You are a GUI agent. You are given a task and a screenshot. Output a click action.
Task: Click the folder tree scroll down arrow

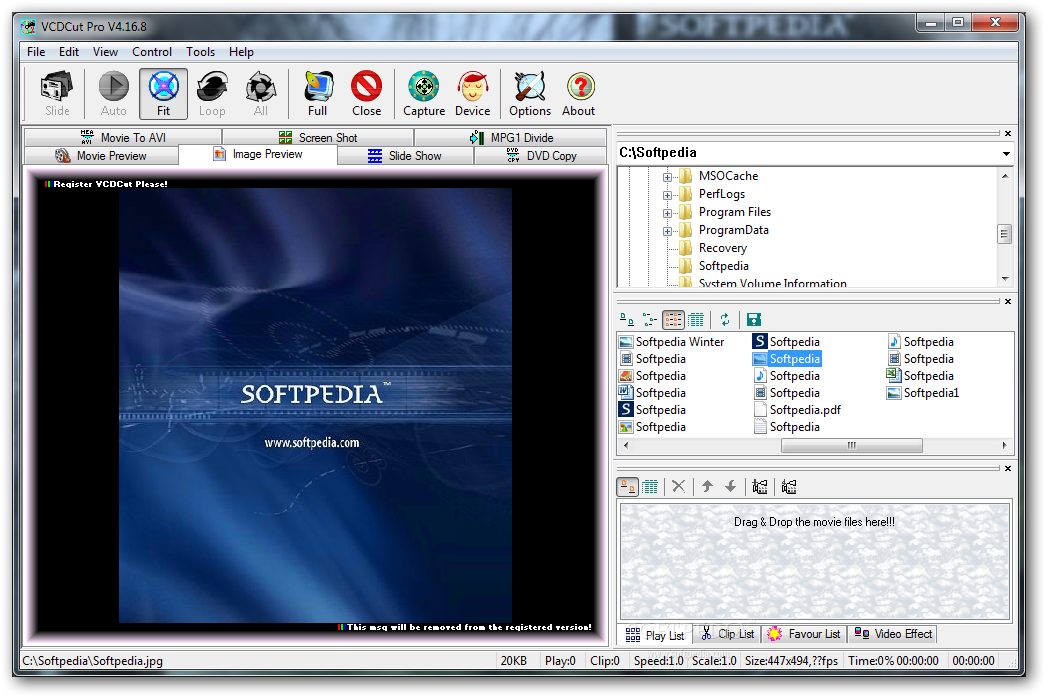pyautogui.click(x=1005, y=279)
